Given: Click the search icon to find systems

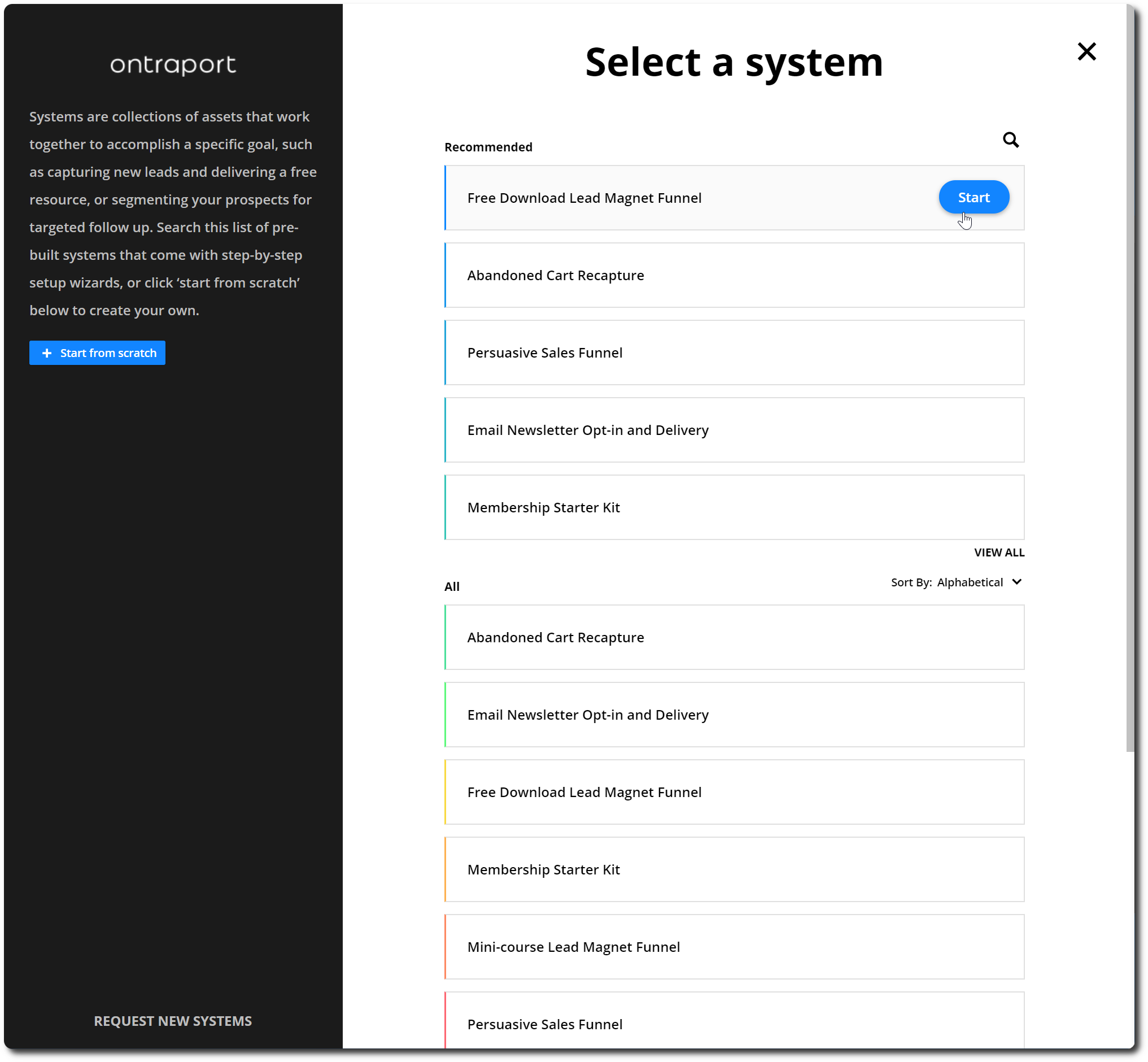Looking at the screenshot, I should (x=1011, y=140).
